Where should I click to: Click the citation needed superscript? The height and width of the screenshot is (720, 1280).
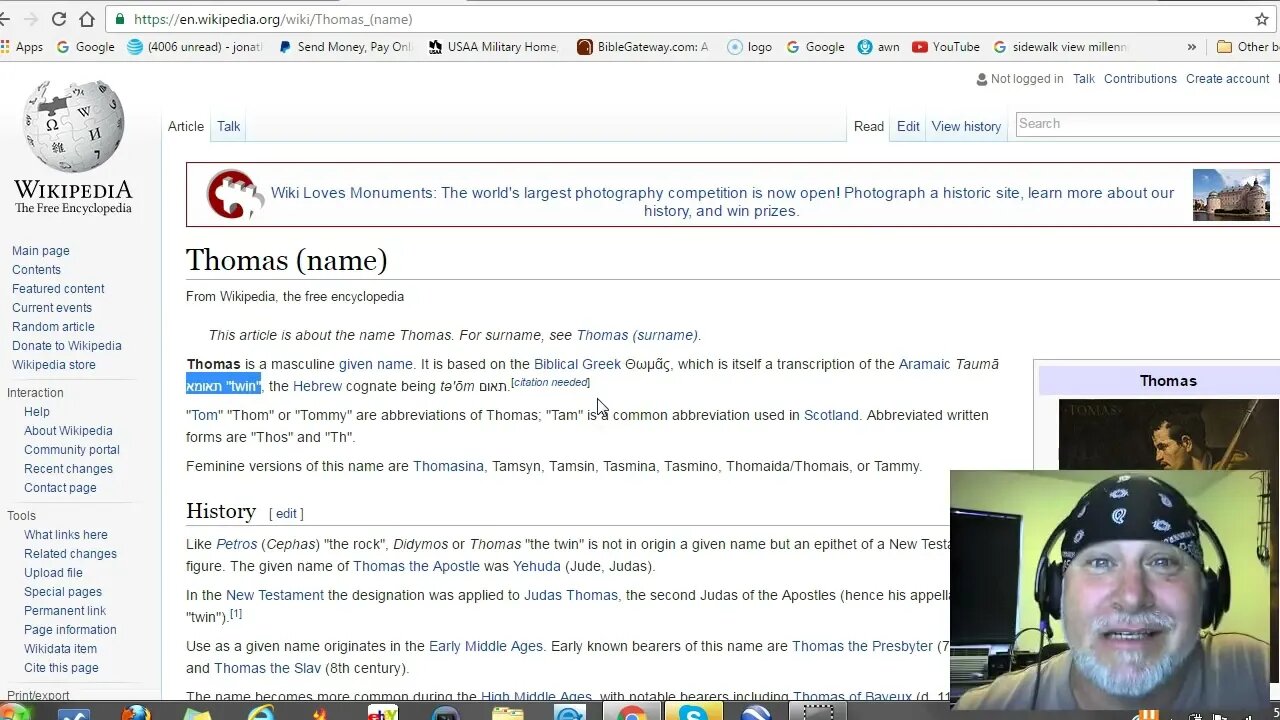point(550,382)
